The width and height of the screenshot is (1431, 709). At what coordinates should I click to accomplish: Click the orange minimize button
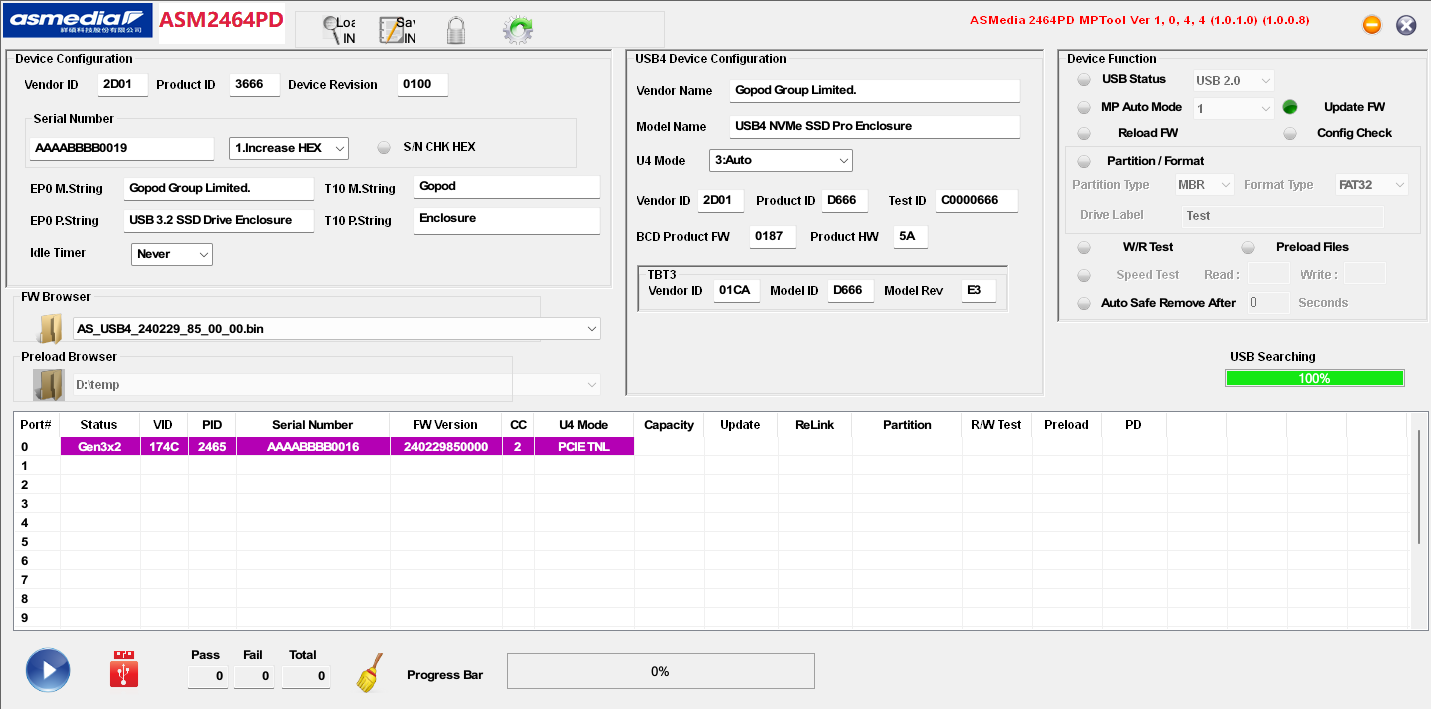point(1372,25)
